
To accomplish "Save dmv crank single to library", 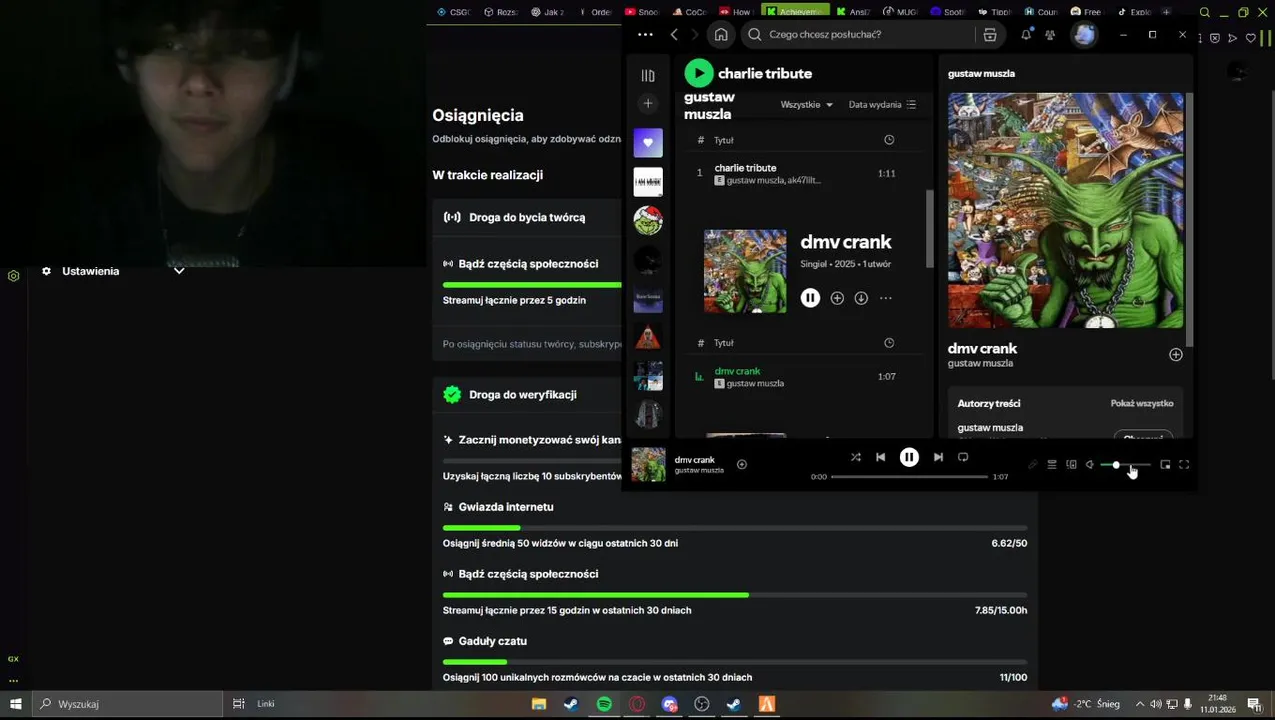I will click(x=837, y=298).
